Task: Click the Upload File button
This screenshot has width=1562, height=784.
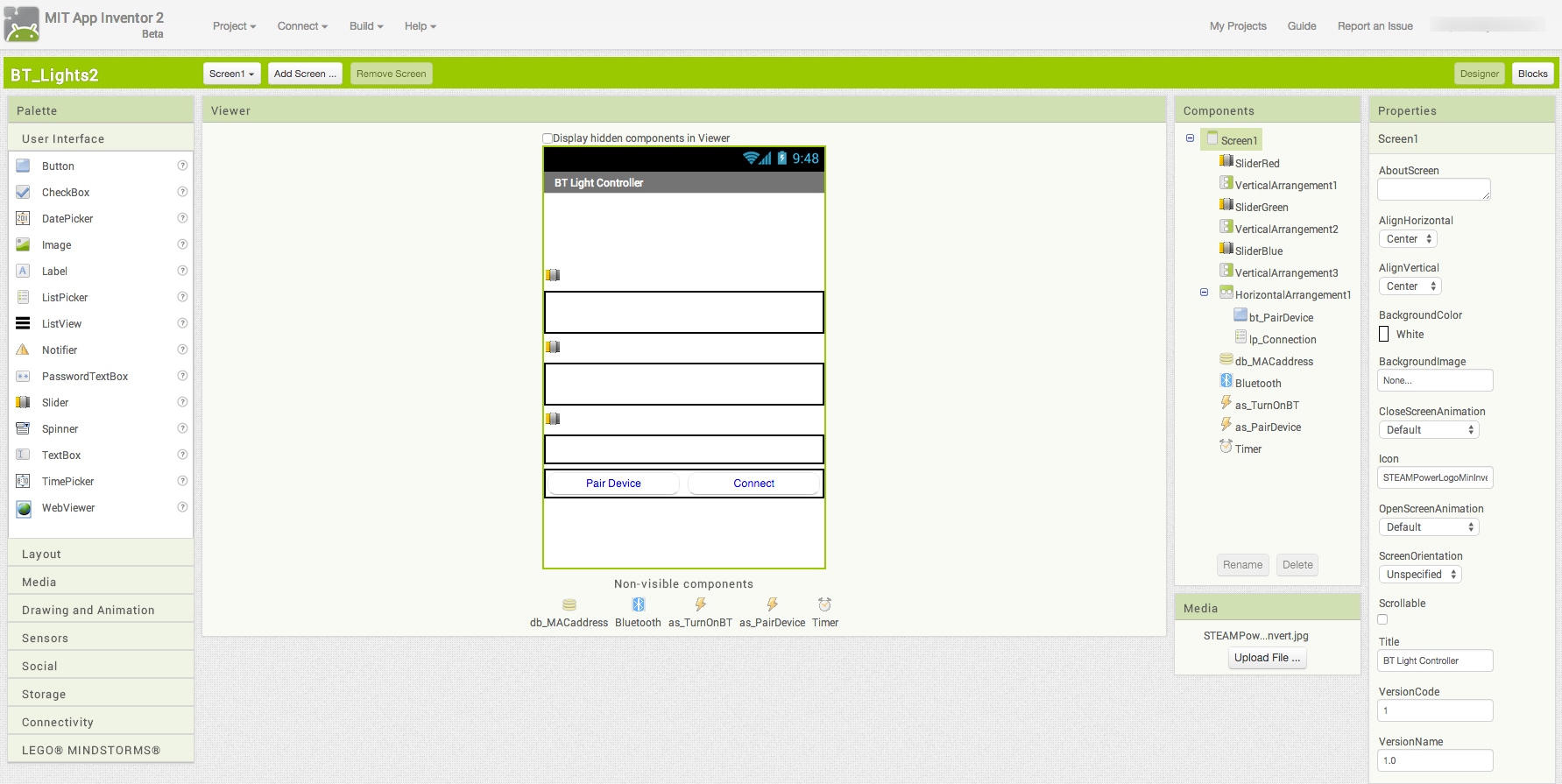Action: (1267, 658)
